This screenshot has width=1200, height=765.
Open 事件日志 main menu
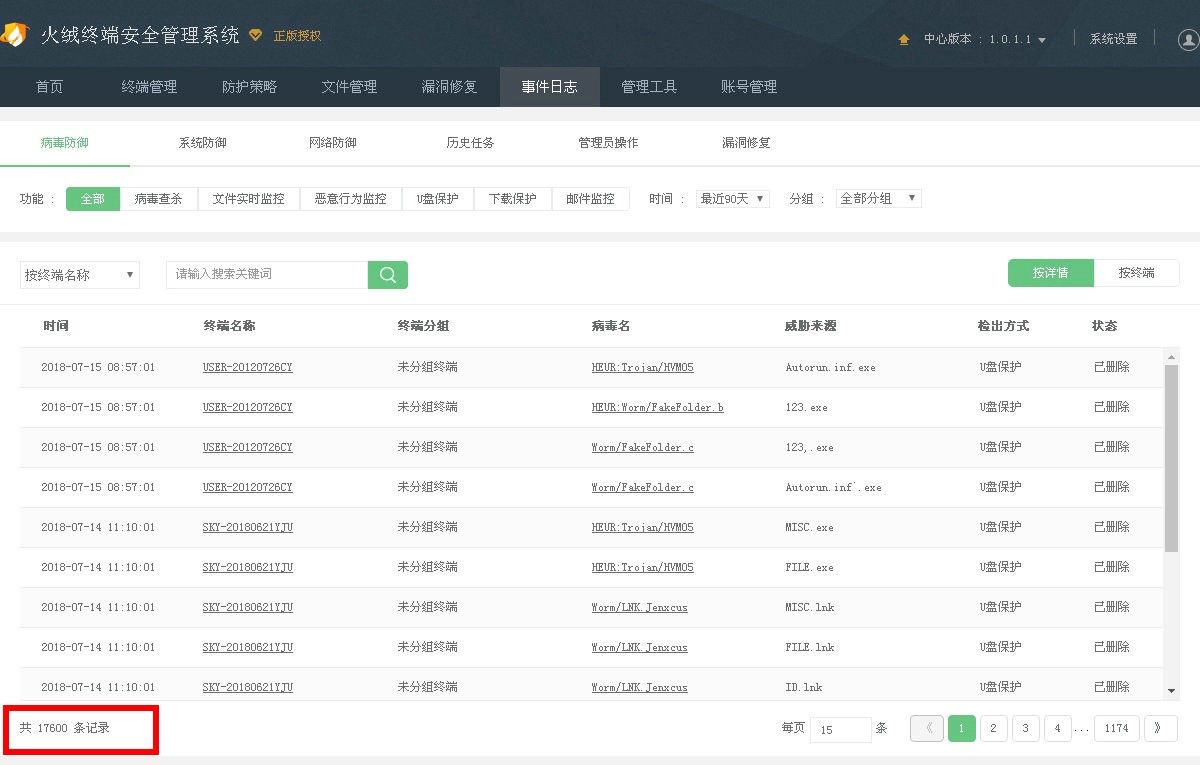(x=550, y=87)
